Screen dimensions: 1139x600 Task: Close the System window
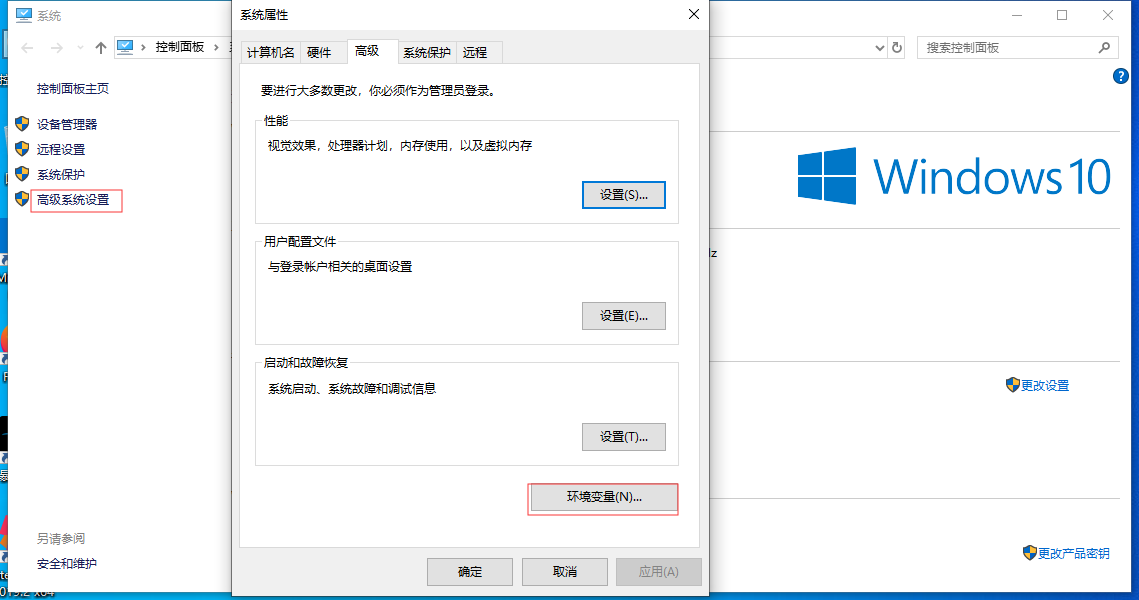point(1108,15)
